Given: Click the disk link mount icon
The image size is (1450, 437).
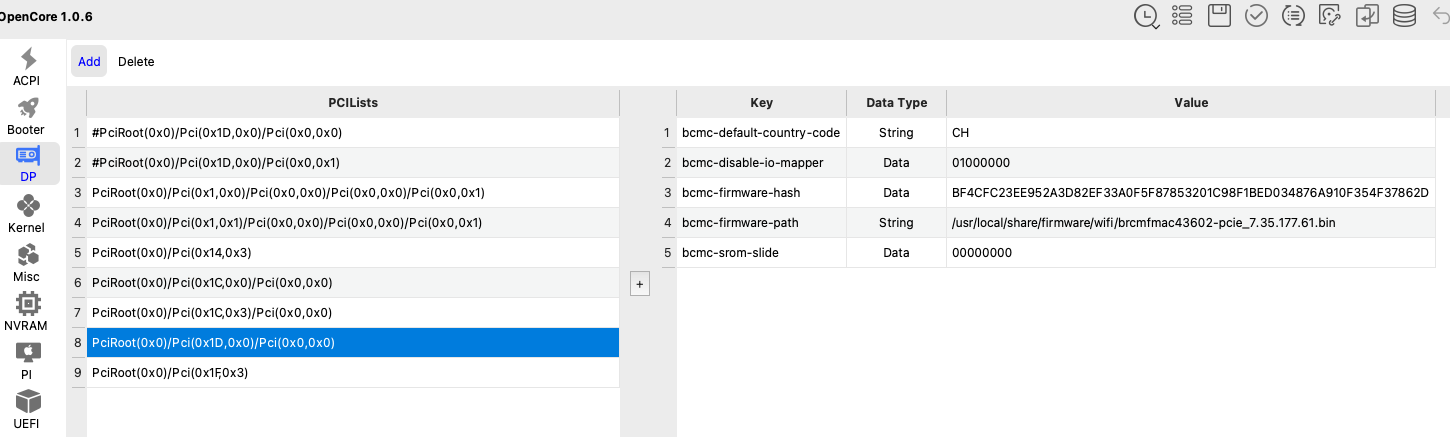Looking at the screenshot, I should point(1330,15).
